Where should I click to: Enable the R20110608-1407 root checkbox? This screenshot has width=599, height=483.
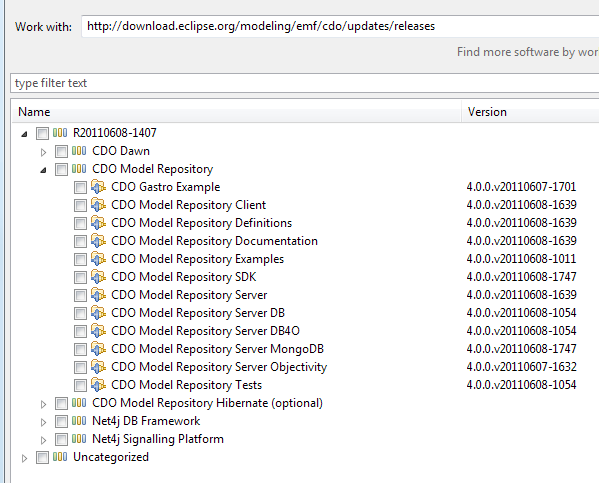[x=42, y=133]
